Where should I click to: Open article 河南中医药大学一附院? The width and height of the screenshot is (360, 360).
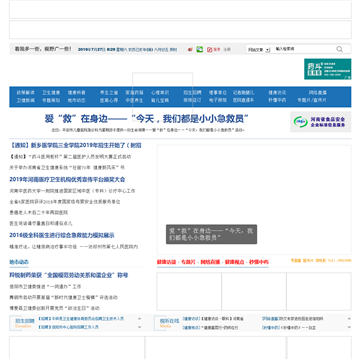(72, 191)
